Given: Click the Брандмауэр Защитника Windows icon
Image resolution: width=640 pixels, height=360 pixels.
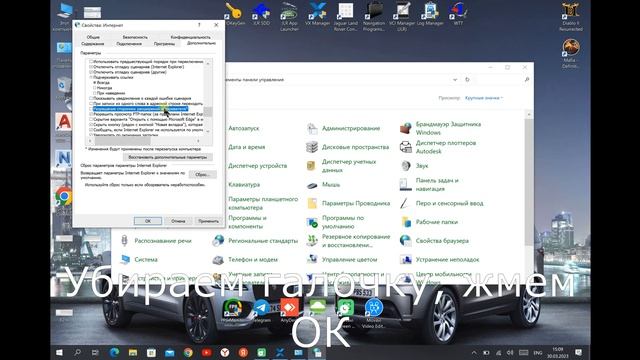Looking at the screenshot, I should (x=406, y=128).
